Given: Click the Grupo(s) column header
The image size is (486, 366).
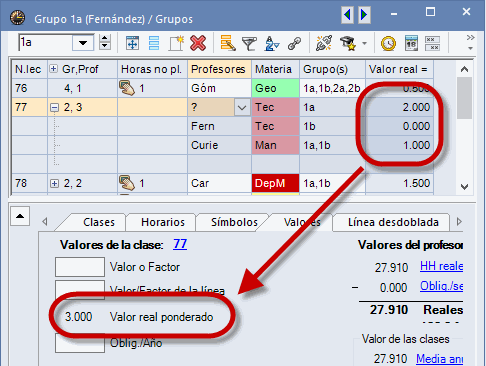Looking at the screenshot, I should (332, 69).
